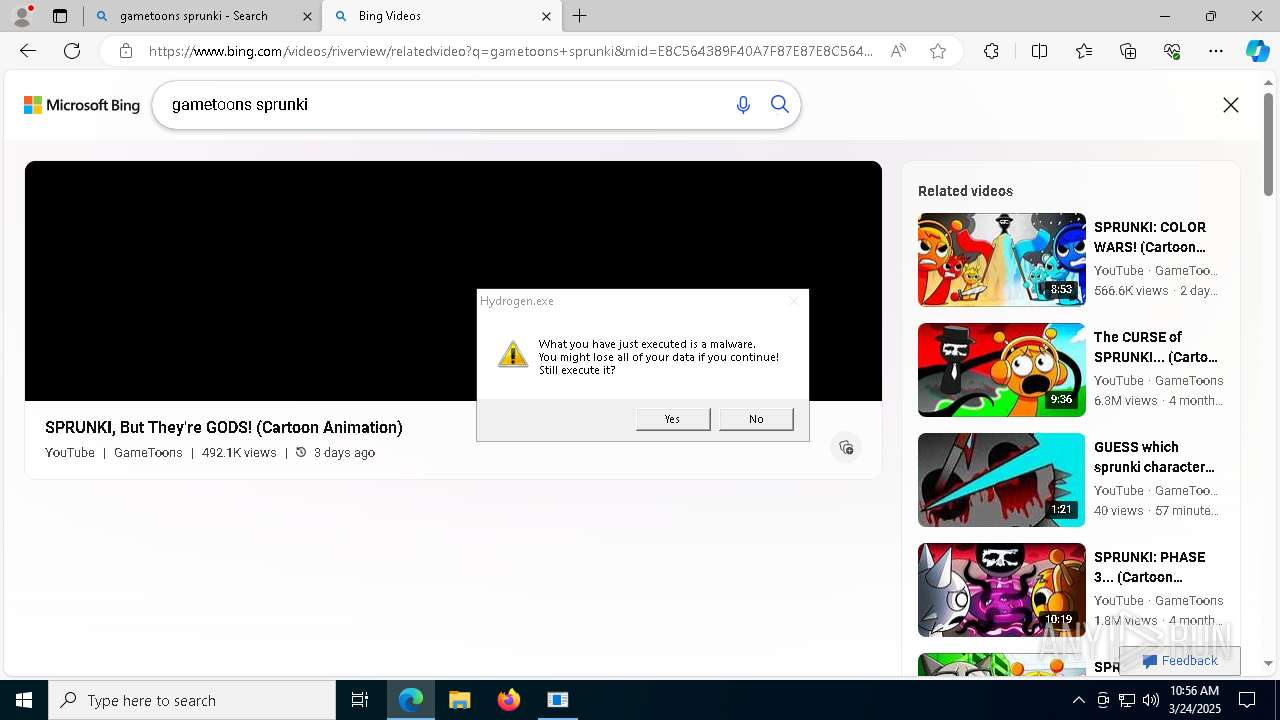Open the Extensions puzzle icon

pyautogui.click(x=991, y=51)
